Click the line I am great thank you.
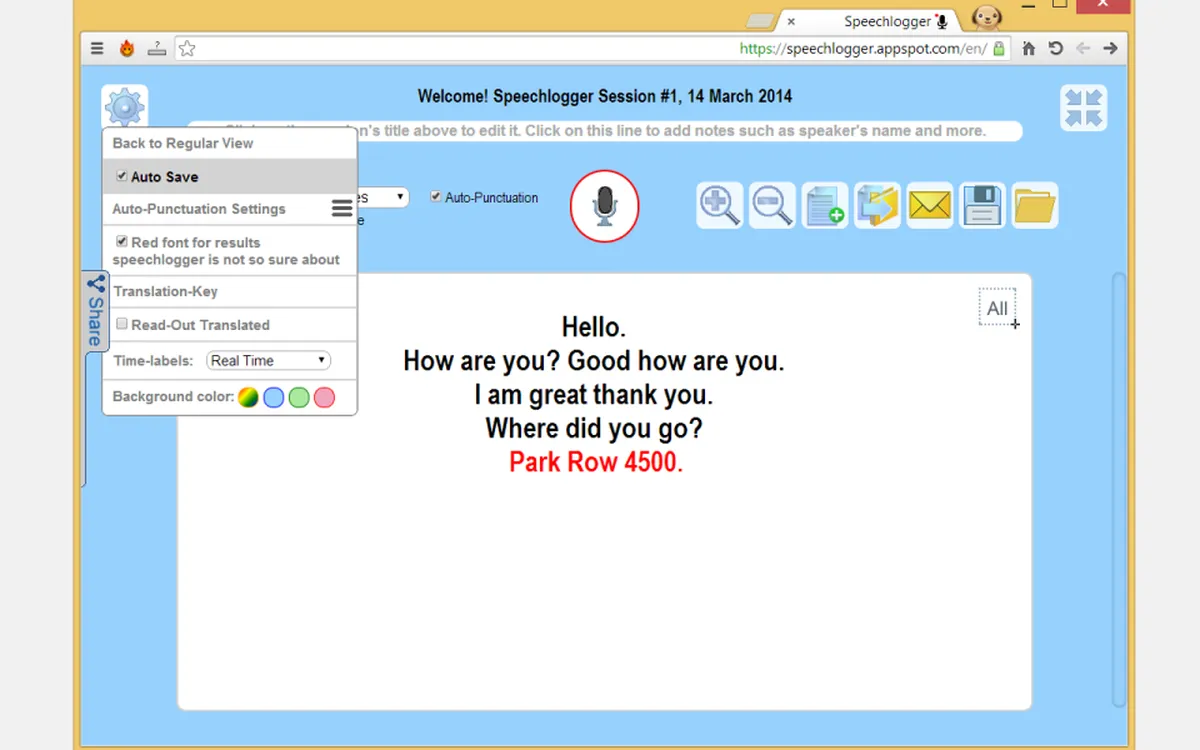Viewport: 1200px width, 750px height. (x=594, y=395)
